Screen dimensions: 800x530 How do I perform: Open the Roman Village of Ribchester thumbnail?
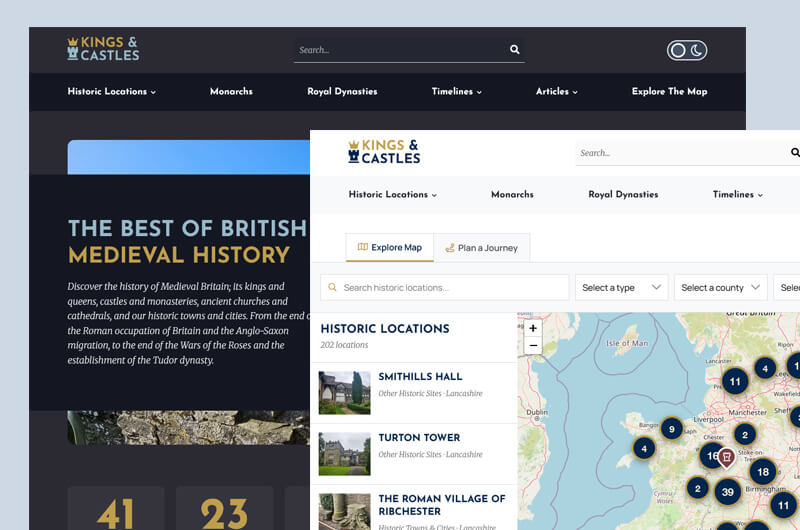click(344, 512)
